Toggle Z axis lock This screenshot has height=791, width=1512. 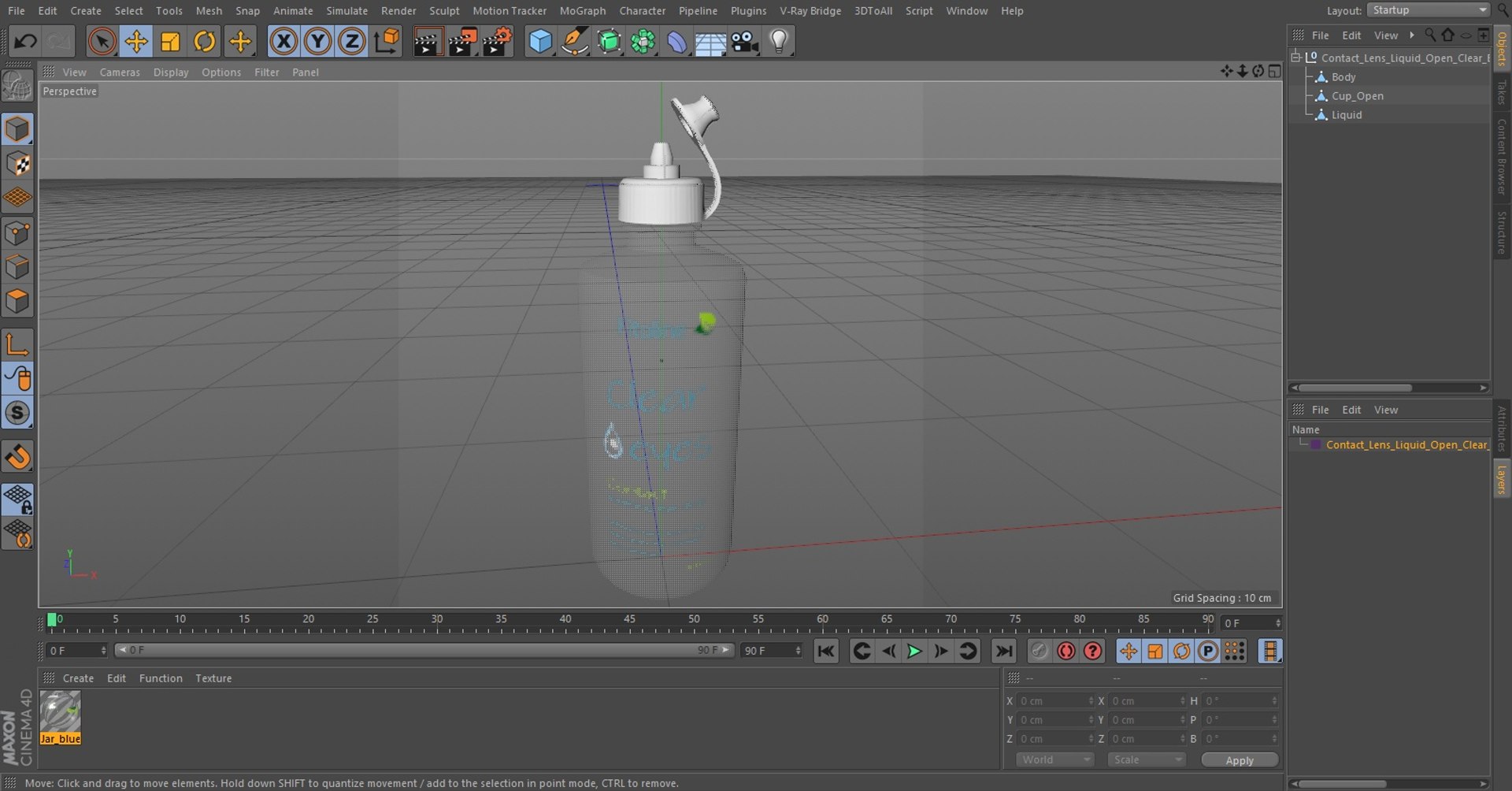pos(351,41)
